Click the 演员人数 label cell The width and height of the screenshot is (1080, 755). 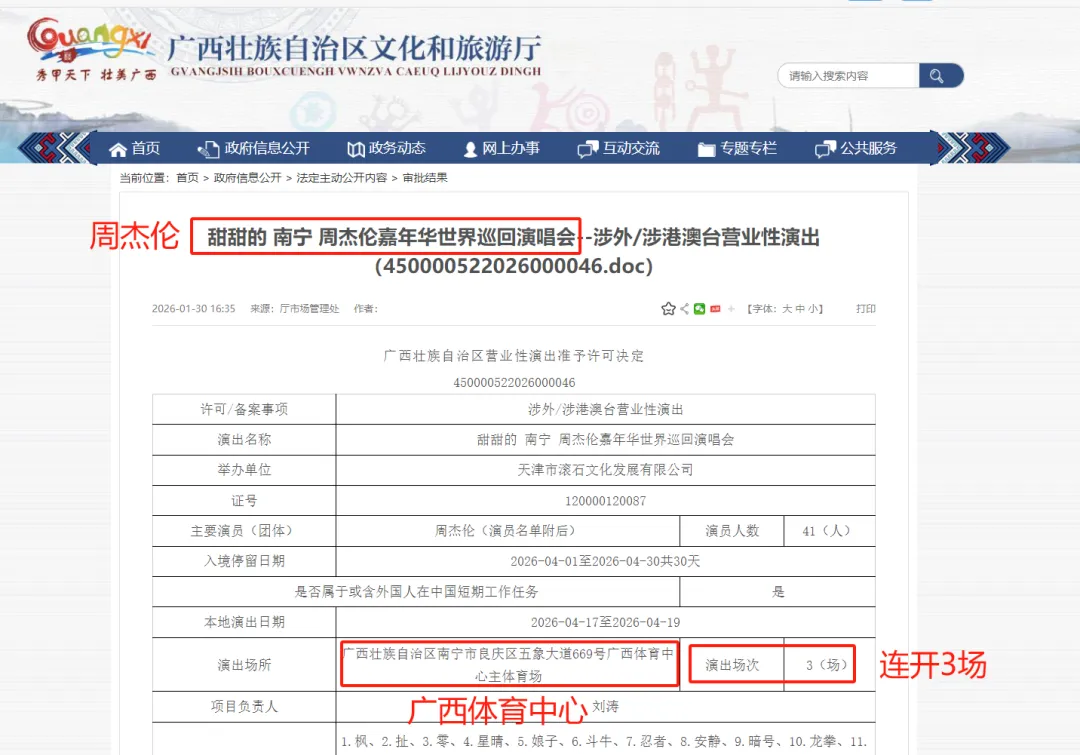pos(731,531)
